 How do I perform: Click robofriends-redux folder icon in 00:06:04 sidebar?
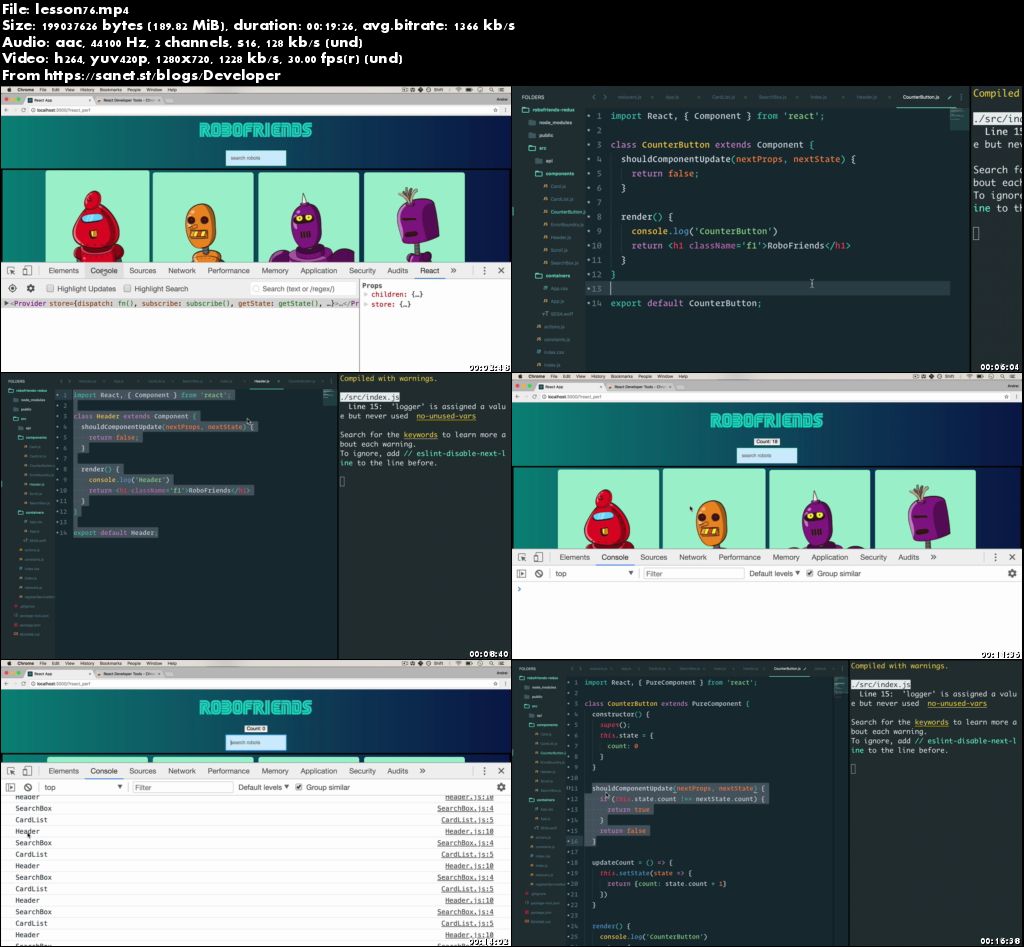[x=526, y=110]
